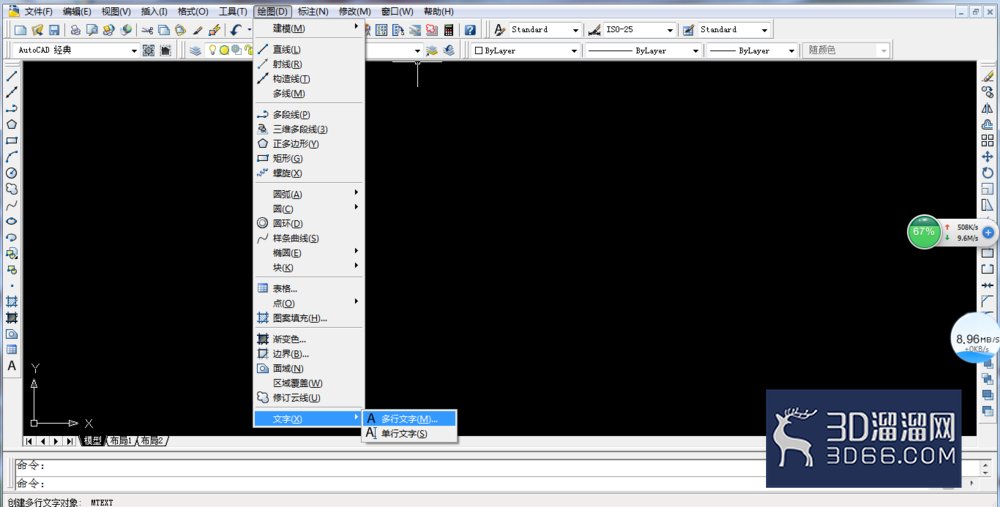Click the New drawing icon
The width and height of the screenshot is (1000, 507).
[x=20, y=30]
